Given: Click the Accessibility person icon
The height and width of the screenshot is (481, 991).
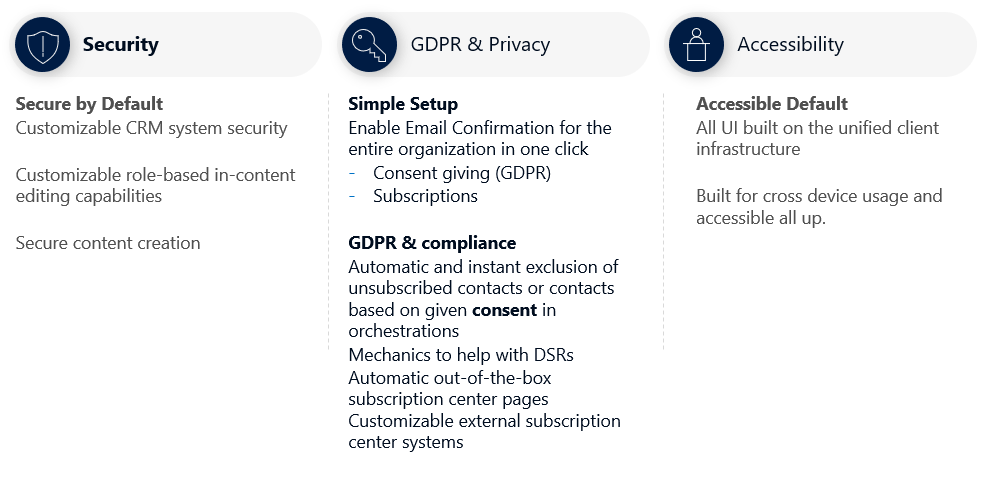Looking at the screenshot, I should click(696, 44).
